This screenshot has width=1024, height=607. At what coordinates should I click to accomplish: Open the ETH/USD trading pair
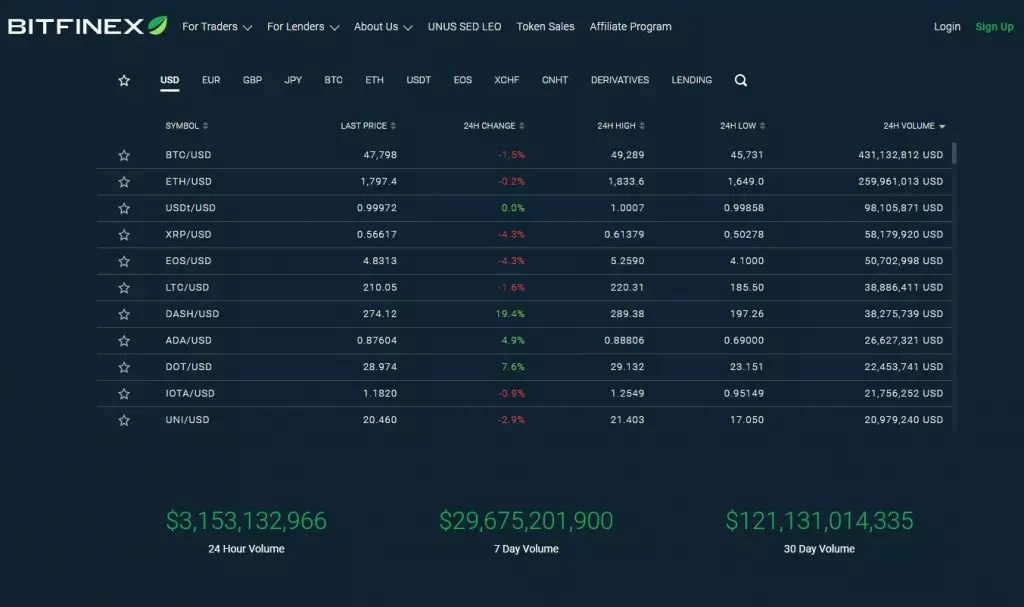pyautogui.click(x=188, y=182)
